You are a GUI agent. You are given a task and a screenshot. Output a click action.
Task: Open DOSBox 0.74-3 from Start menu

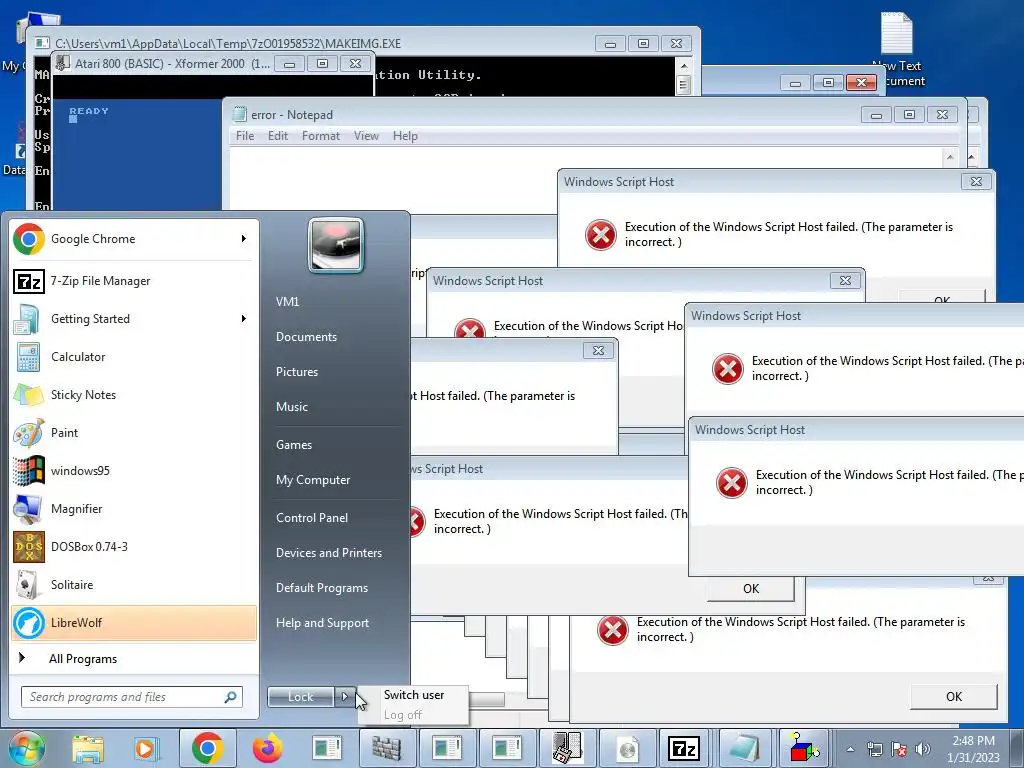(x=134, y=547)
